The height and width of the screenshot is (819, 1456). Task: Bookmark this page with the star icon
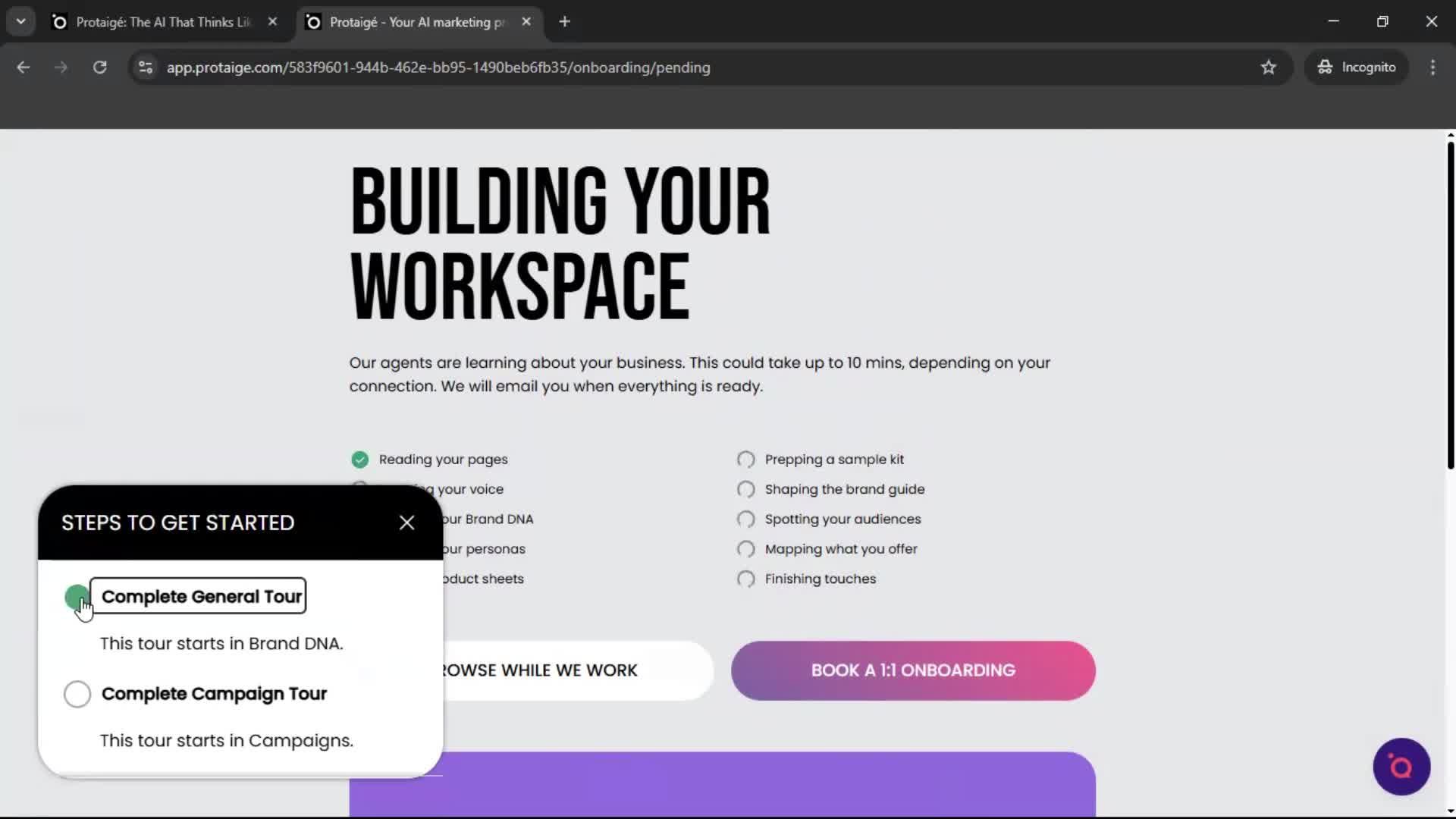(x=1269, y=67)
